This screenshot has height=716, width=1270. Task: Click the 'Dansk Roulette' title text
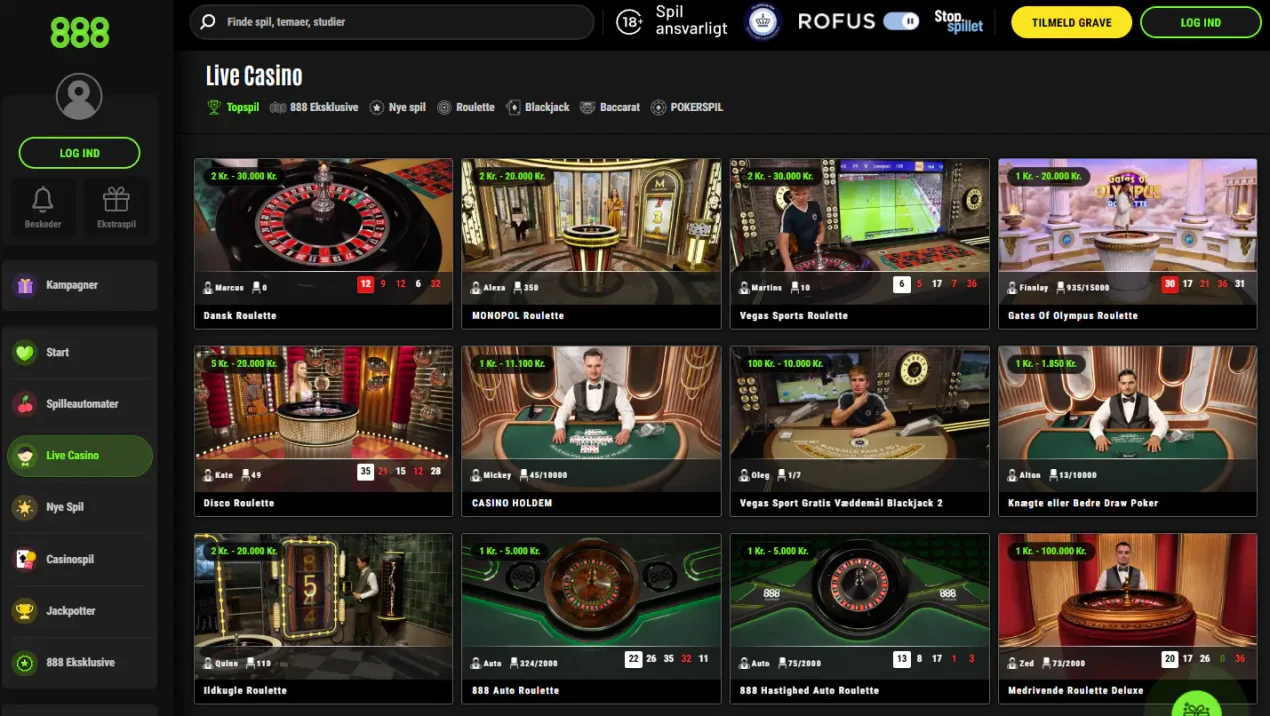(240, 315)
